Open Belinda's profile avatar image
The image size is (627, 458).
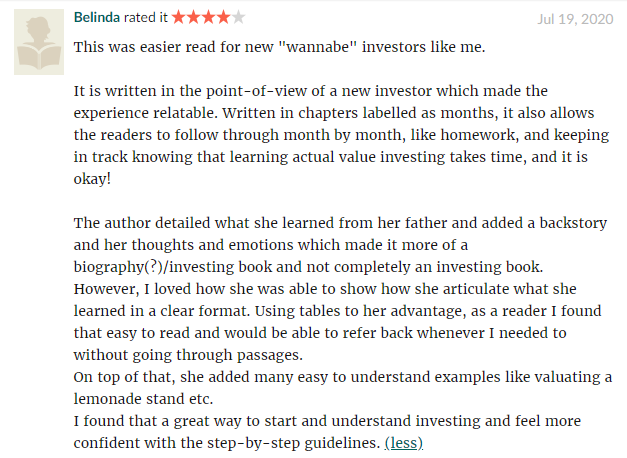pyautogui.click(x=39, y=42)
